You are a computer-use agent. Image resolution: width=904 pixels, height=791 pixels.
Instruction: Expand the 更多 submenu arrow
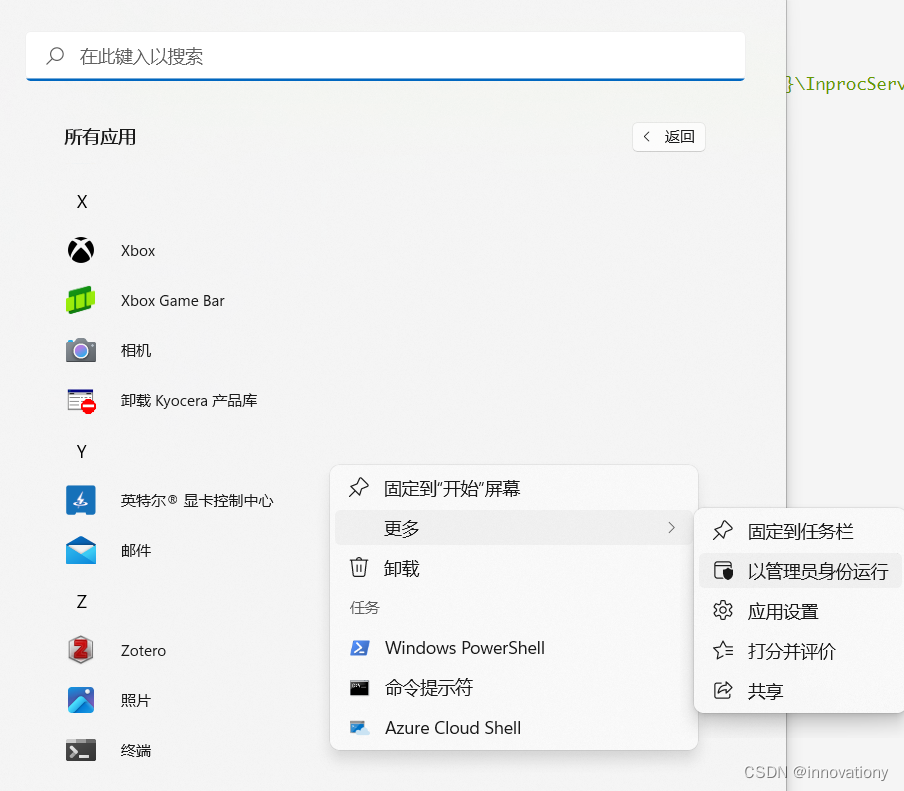(x=671, y=528)
